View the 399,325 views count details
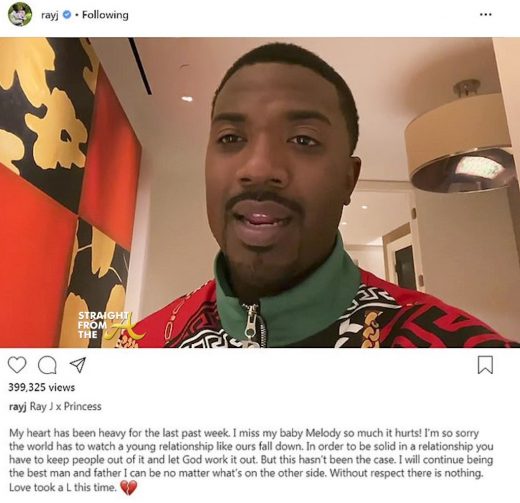This screenshot has height=503, width=520. (x=42, y=387)
